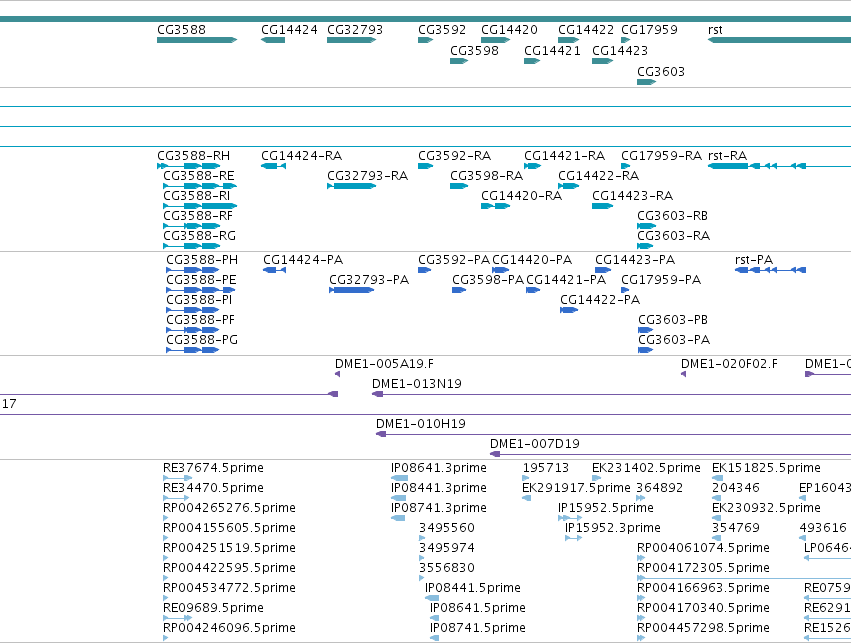
Task: Click protein CG3588-PI
Action: coord(193,310)
